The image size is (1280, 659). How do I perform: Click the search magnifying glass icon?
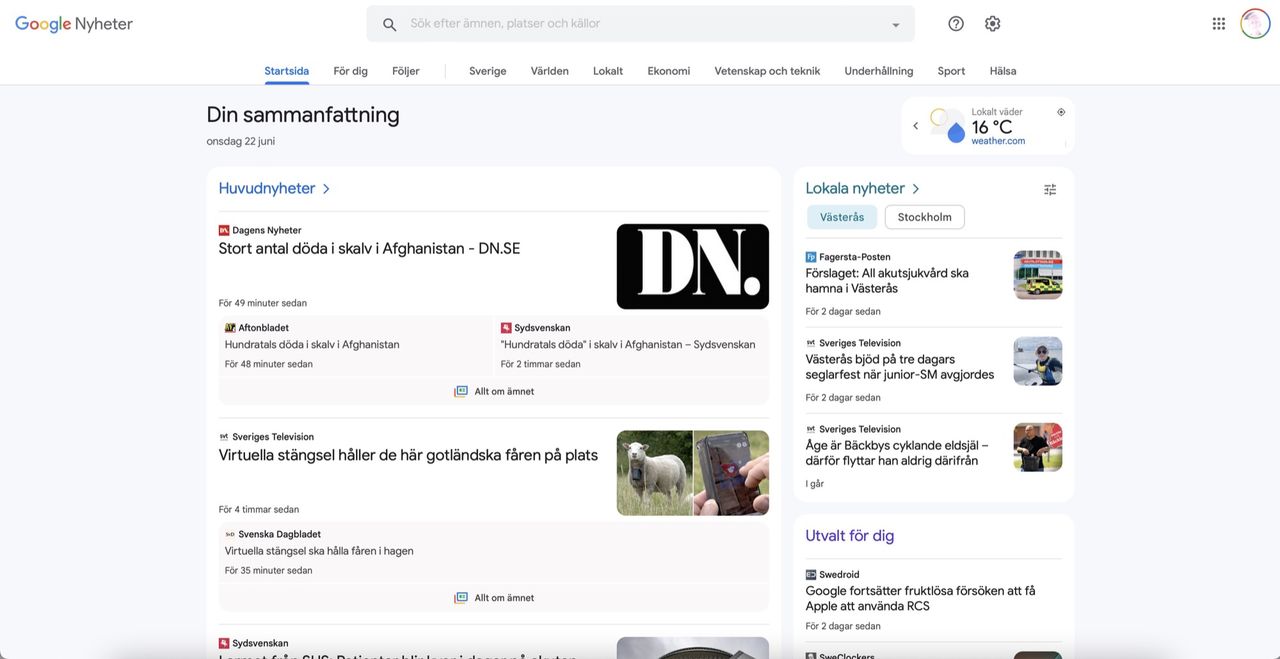click(x=388, y=23)
